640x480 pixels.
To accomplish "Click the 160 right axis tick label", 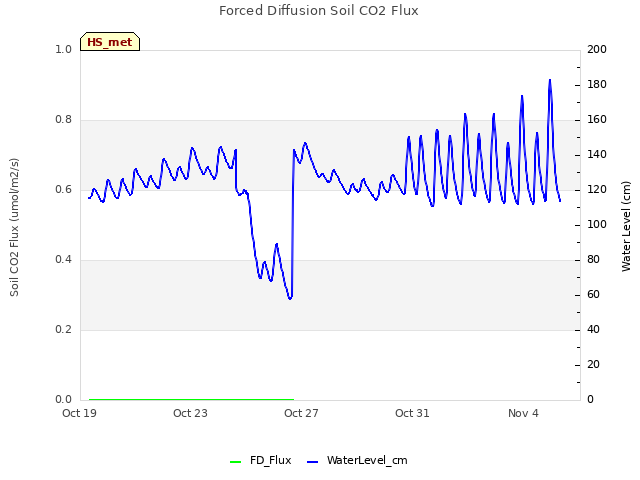I will pos(597,120).
